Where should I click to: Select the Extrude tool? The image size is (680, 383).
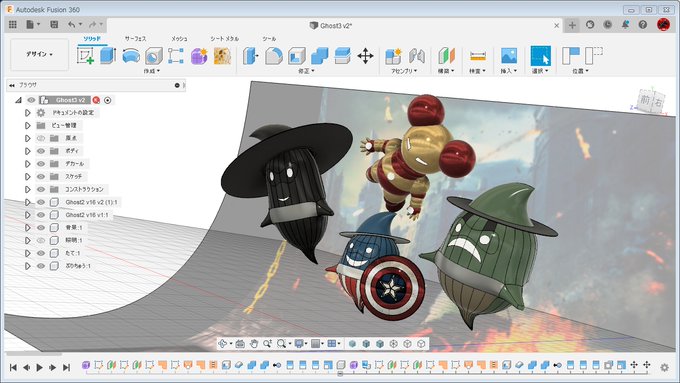108,56
